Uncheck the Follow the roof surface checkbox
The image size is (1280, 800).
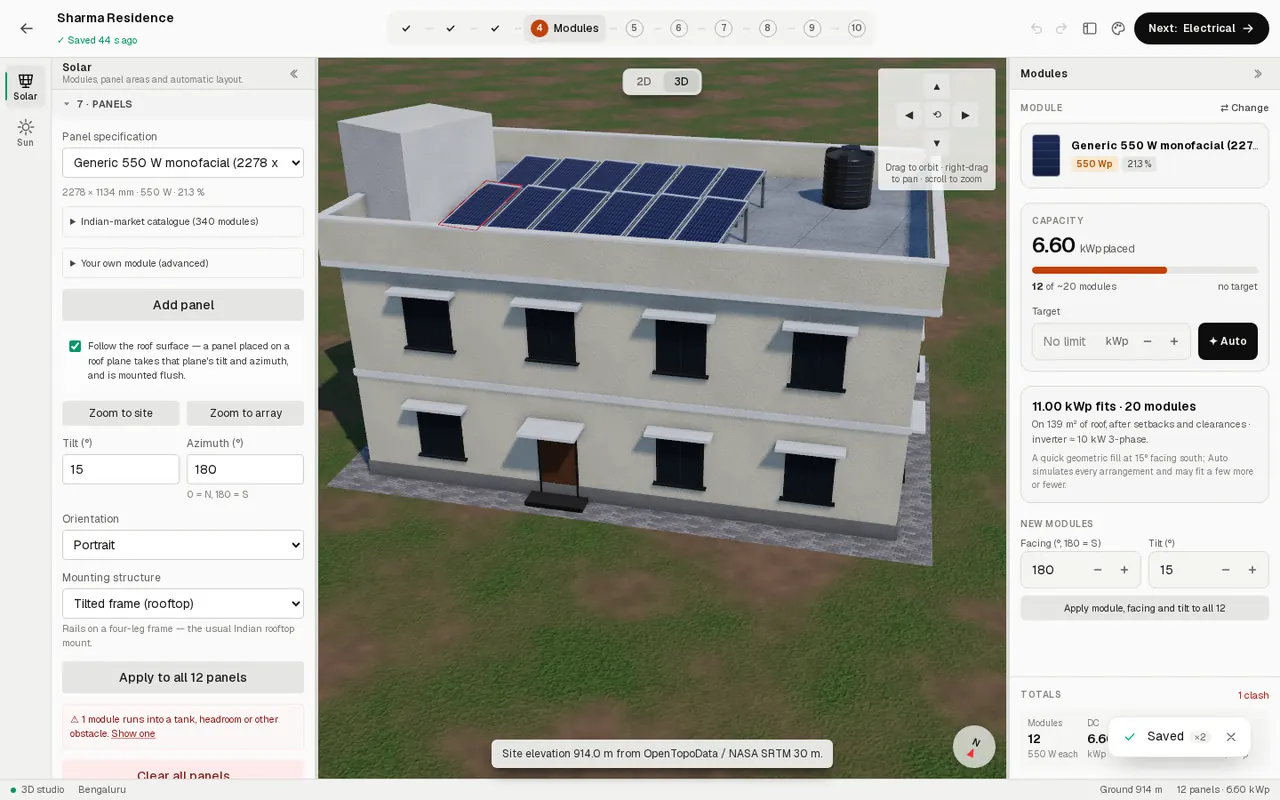75,346
